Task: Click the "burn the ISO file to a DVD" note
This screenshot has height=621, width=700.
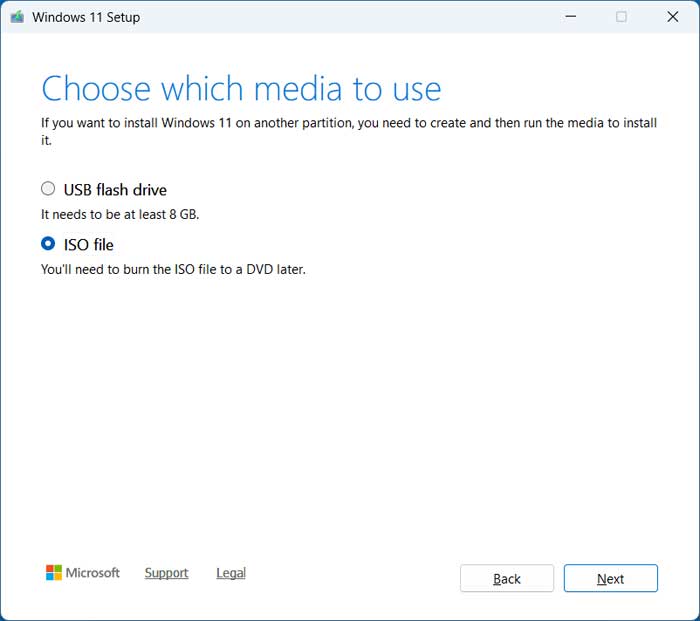Action: [173, 269]
